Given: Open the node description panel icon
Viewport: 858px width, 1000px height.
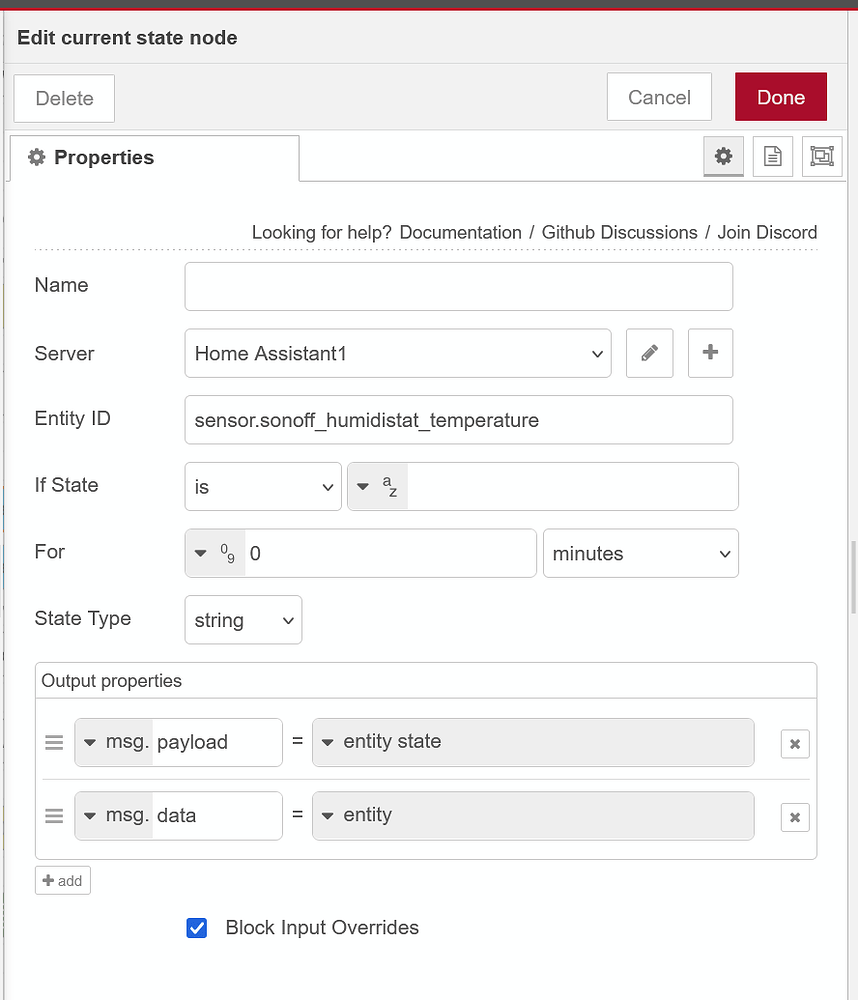Looking at the screenshot, I should point(772,156).
